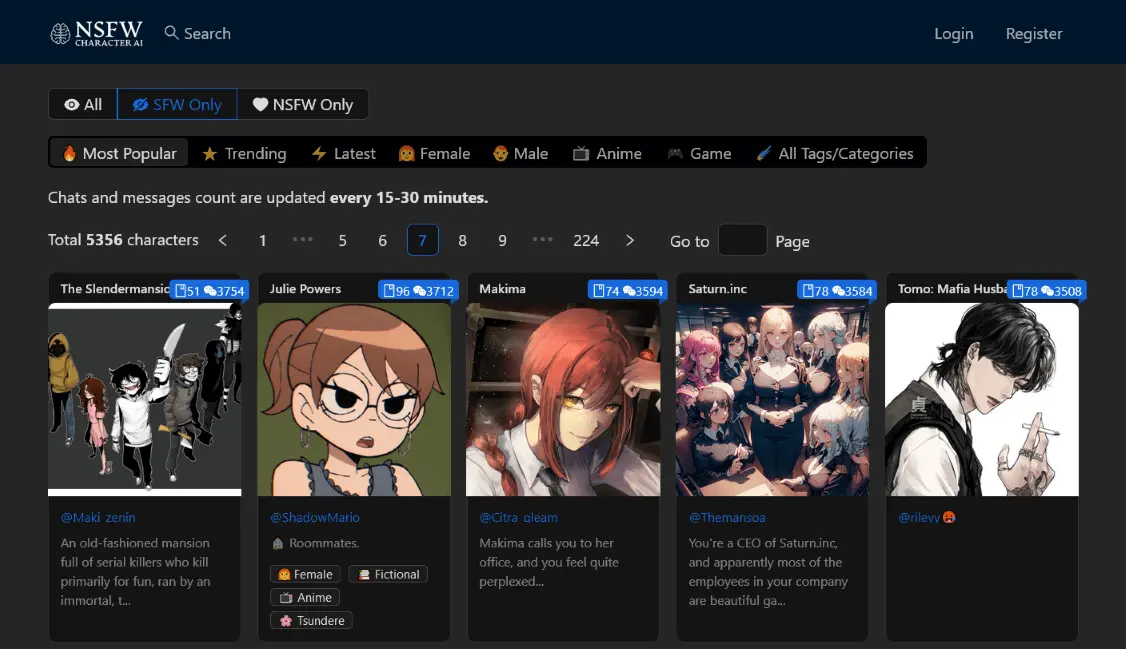Click the chats count icon on Saturn.inc
This screenshot has width=1126, height=649.
pyautogui.click(x=808, y=291)
